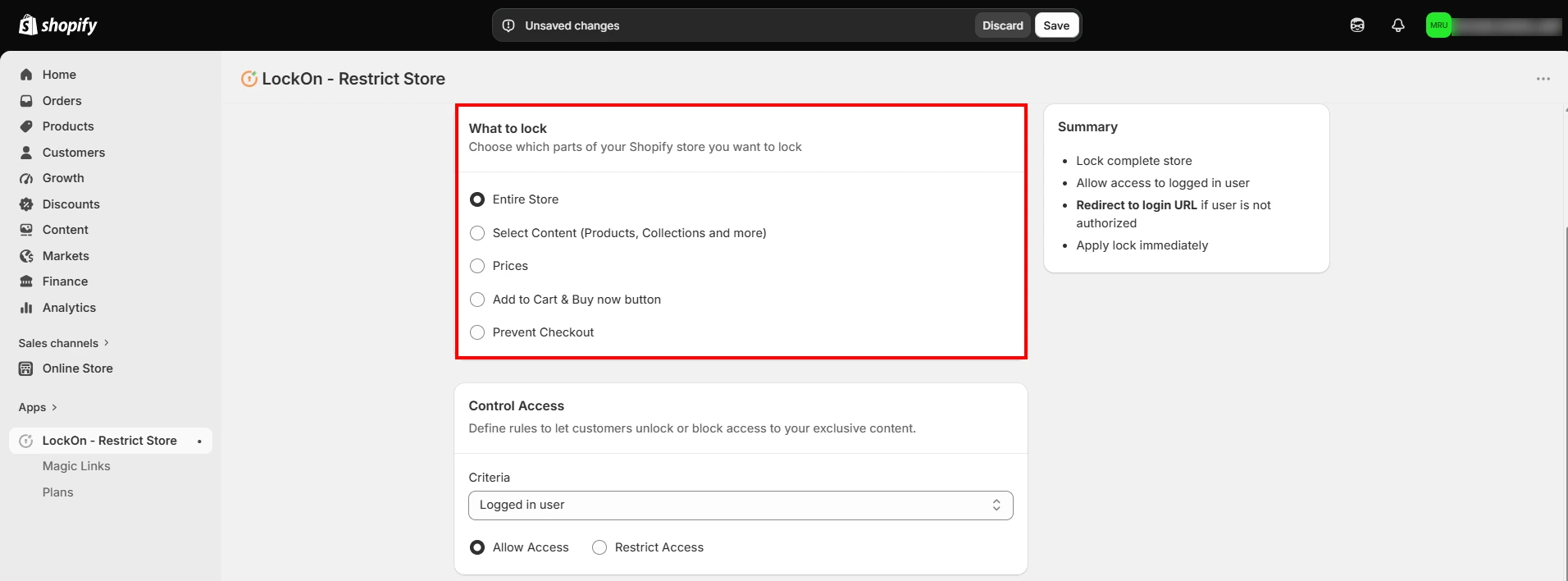Choose the Prices lock option
Screen dimensions: 1568x581
[x=477, y=266]
